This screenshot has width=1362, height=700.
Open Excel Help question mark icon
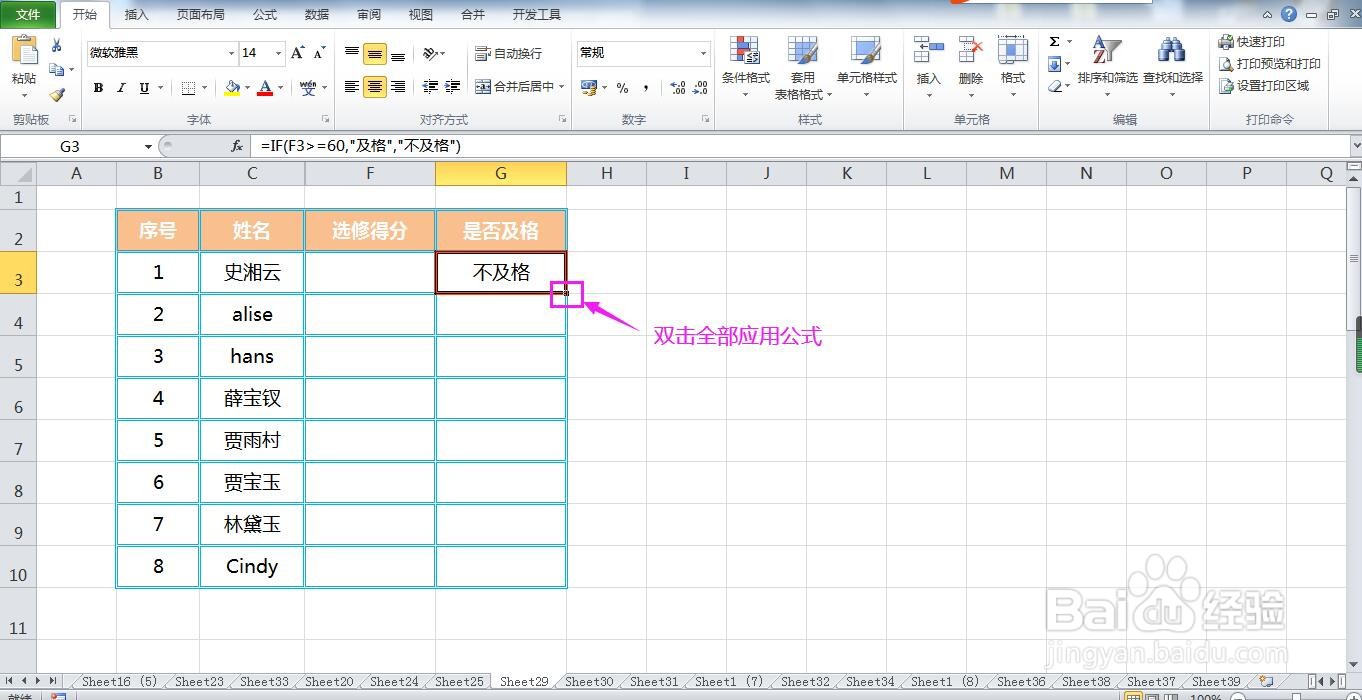point(1289,14)
